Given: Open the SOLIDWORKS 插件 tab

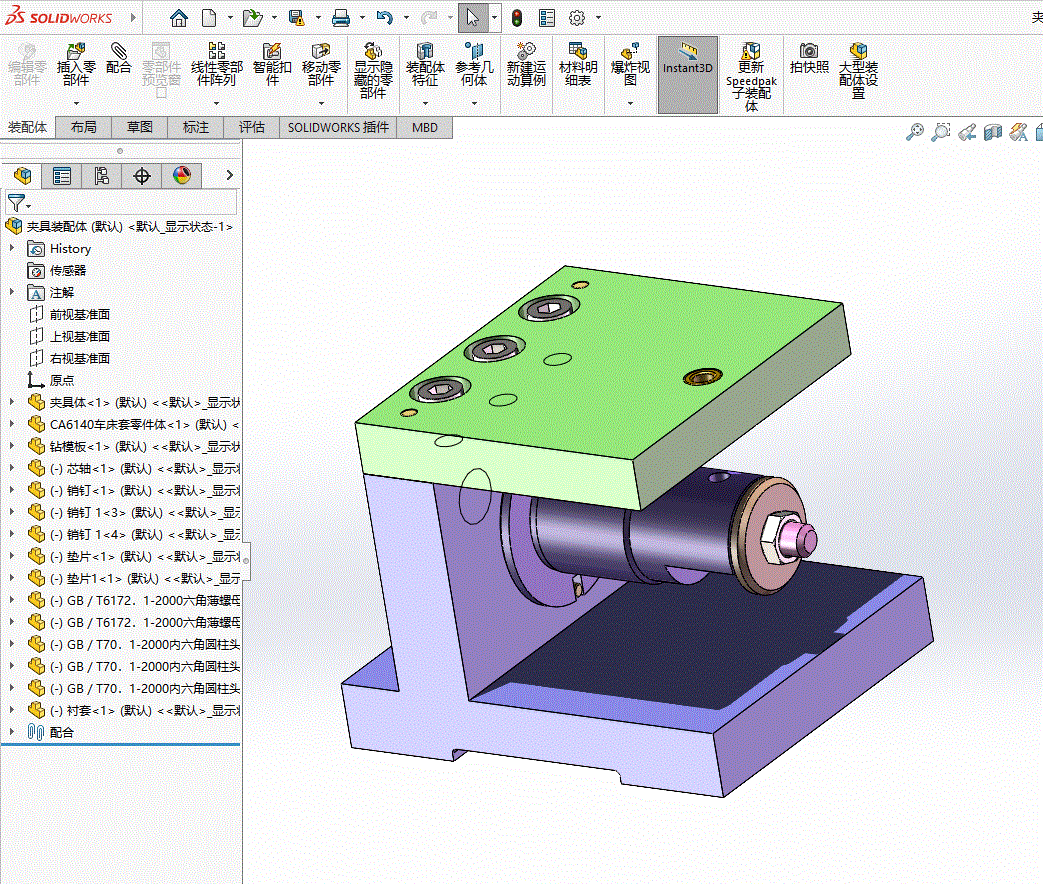Looking at the screenshot, I should coord(338,127).
